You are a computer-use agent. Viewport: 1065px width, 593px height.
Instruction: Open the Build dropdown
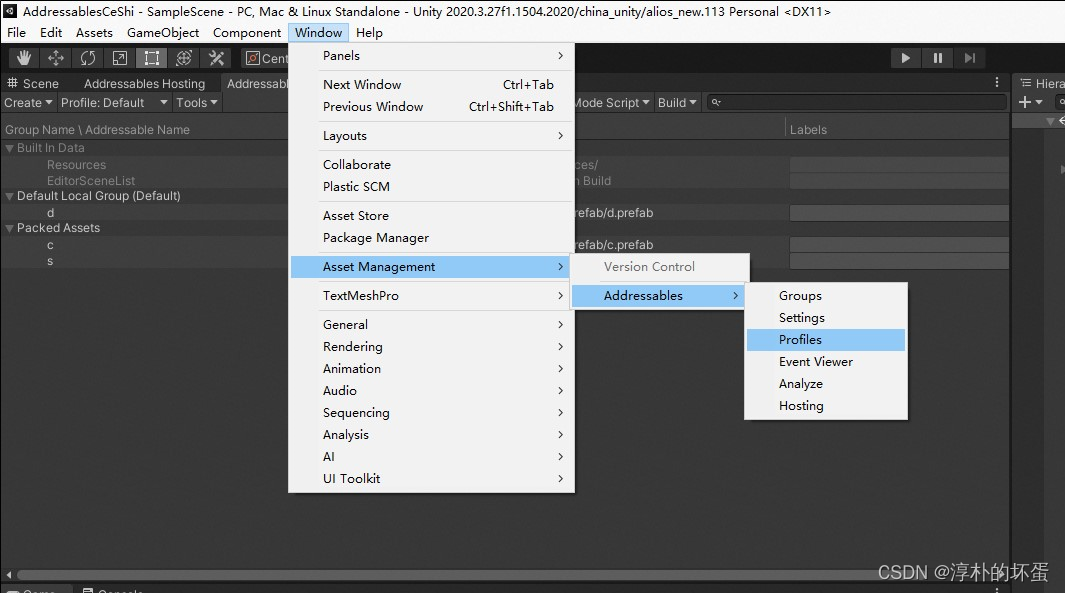tap(676, 103)
